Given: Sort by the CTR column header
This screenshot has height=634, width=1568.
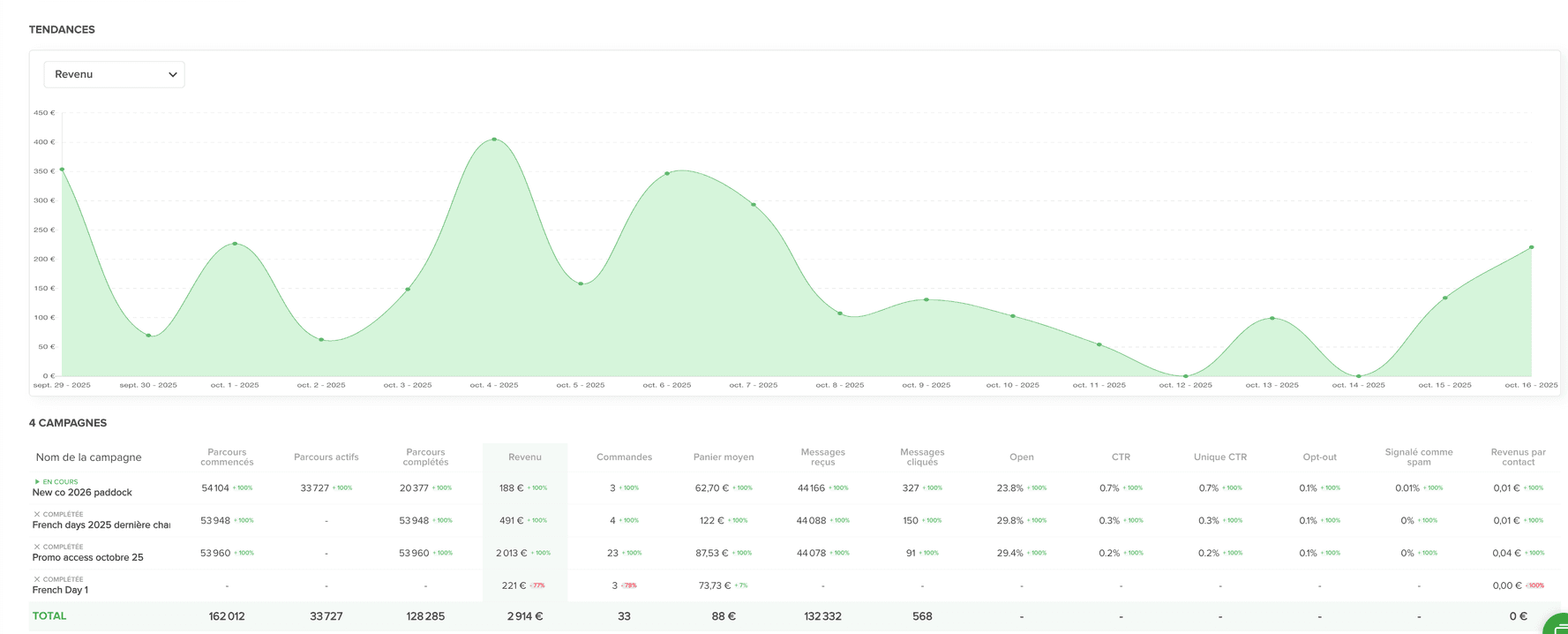Looking at the screenshot, I should (x=1121, y=457).
